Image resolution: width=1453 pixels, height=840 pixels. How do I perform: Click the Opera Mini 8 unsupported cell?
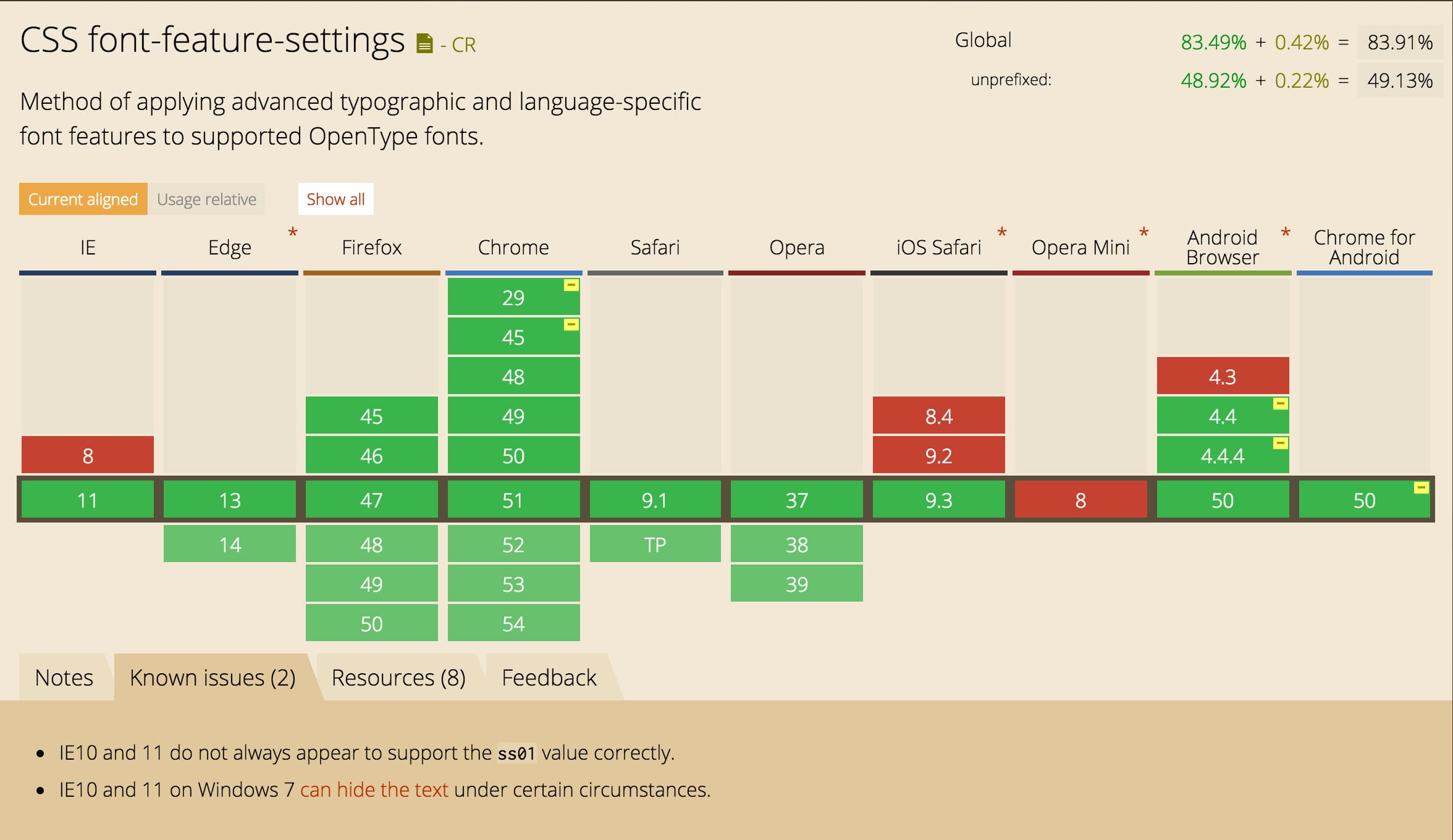click(x=1080, y=500)
